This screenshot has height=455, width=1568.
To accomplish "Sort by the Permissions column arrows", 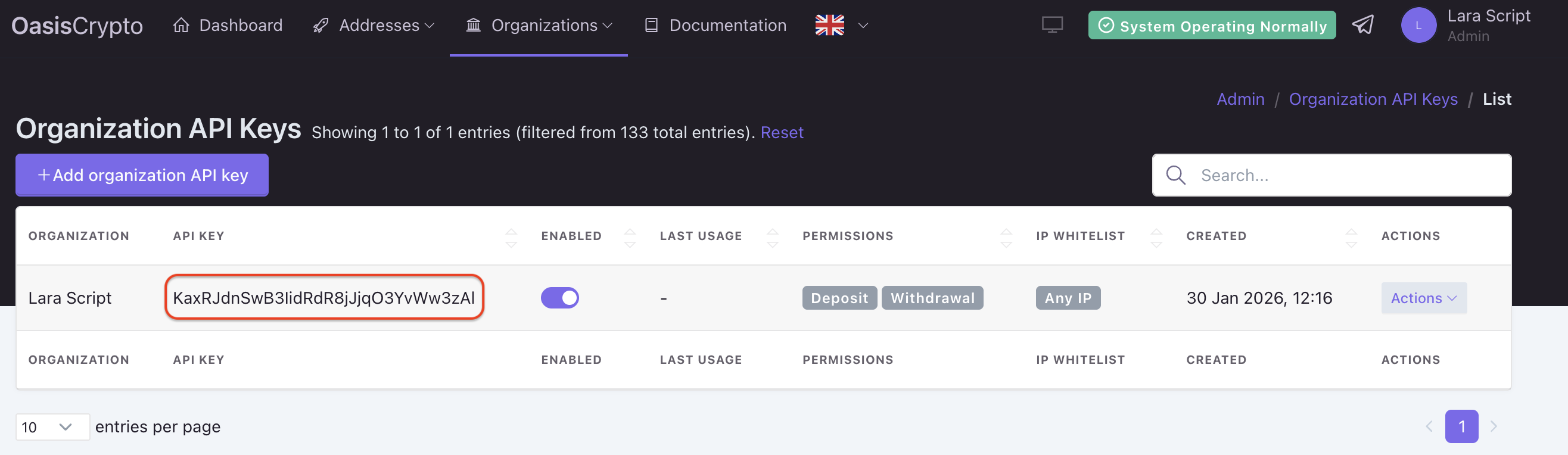I will [x=1006, y=237].
